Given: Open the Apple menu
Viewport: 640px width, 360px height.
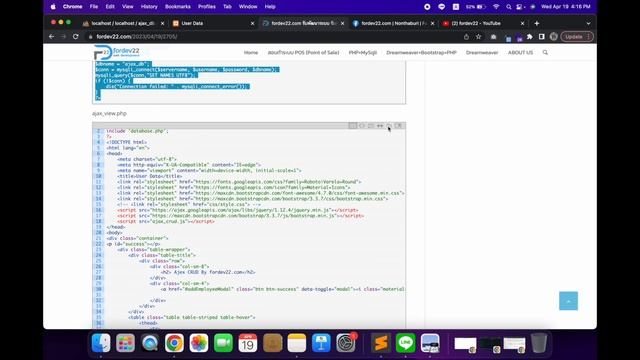Looking at the screenshot, I should (53, 7).
